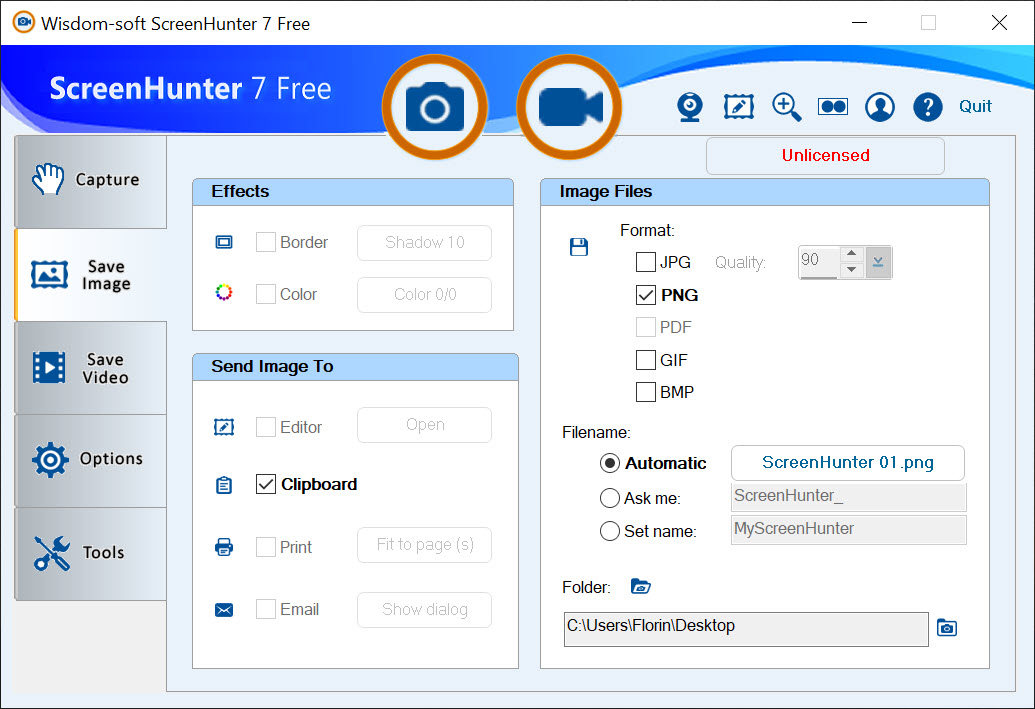The width and height of the screenshot is (1035, 709).
Task: Increase quality with the up stepper arrow
Action: pos(851,254)
